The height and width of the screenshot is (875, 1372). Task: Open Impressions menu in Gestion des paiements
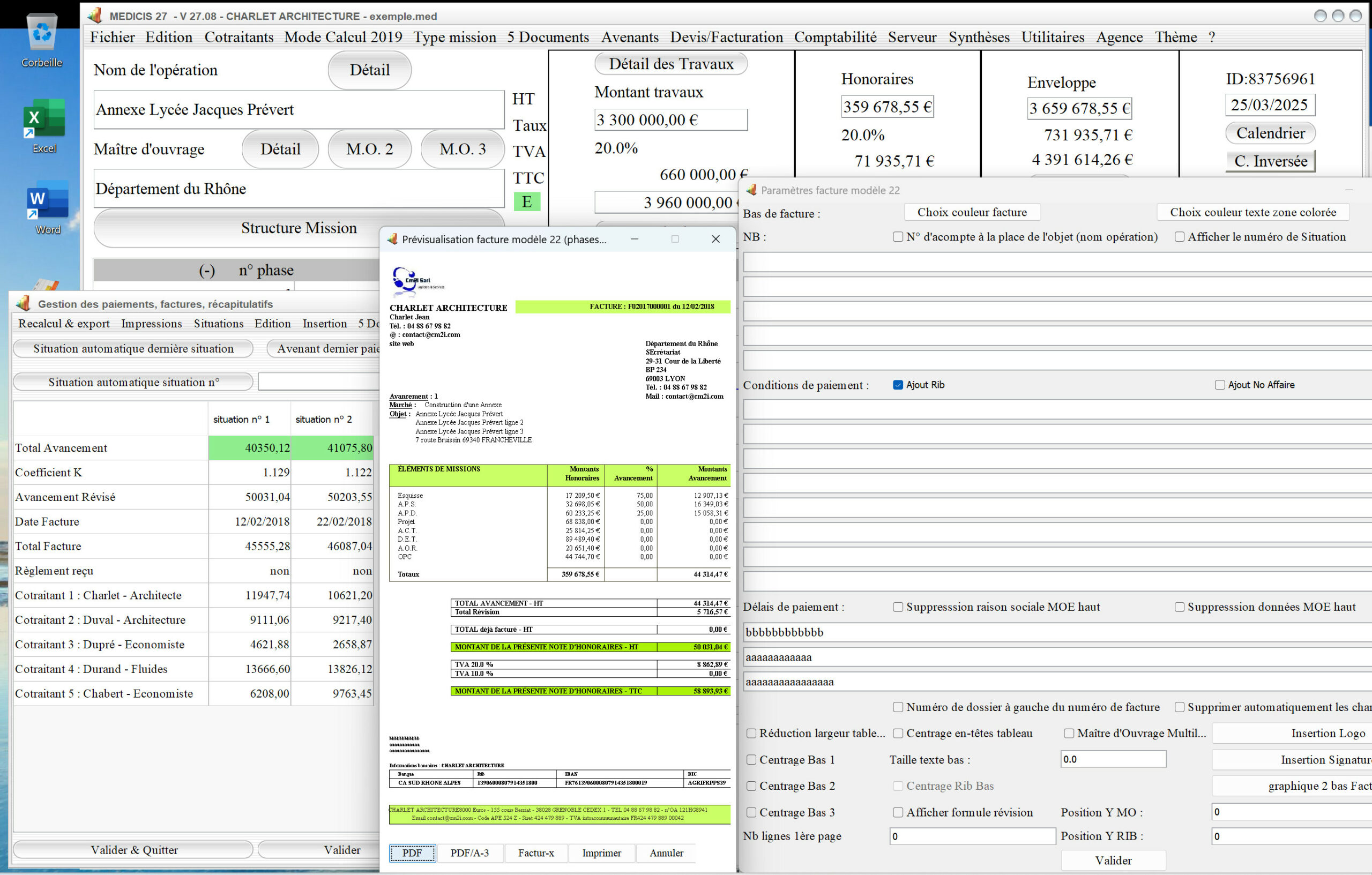point(152,323)
